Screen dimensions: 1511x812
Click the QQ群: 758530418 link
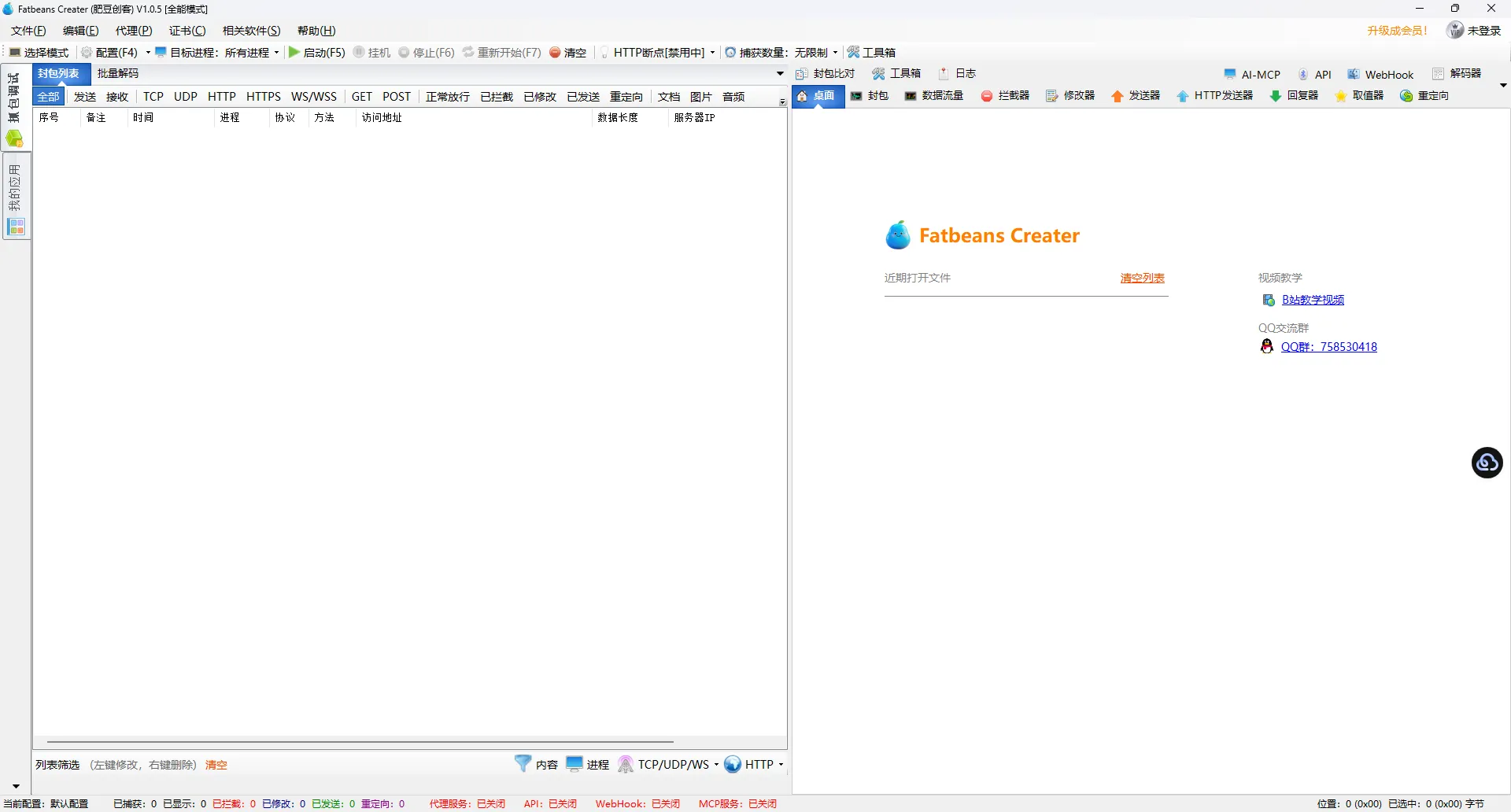click(x=1328, y=347)
